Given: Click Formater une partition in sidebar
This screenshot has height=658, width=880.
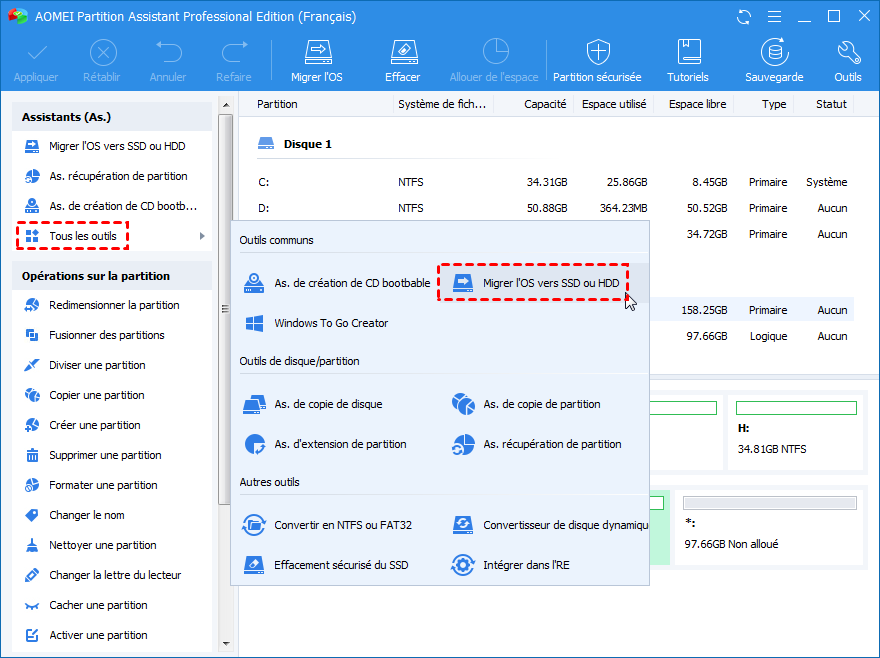Looking at the screenshot, I should click(103, 485).
